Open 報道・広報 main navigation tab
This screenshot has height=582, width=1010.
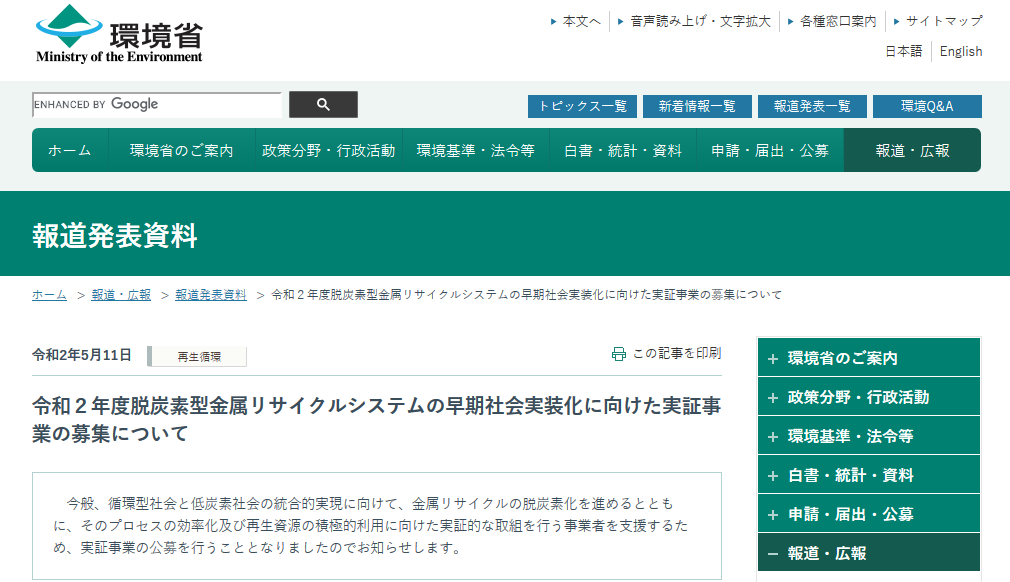coord(912,150)
